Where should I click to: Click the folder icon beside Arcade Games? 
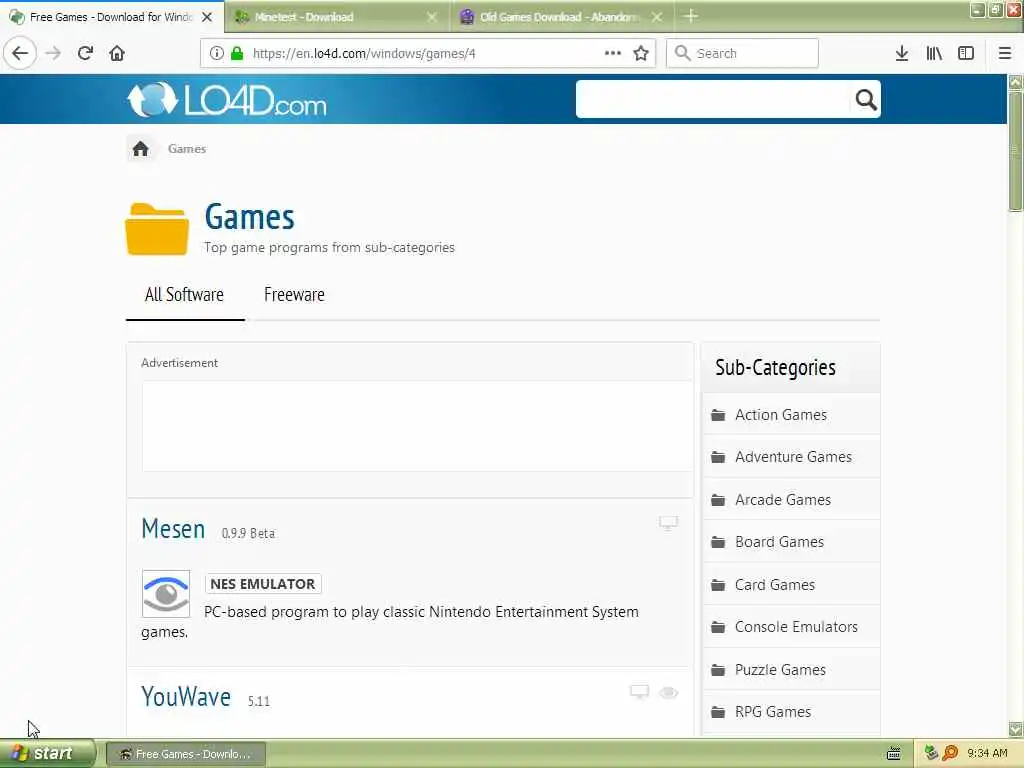coord(718,500)
